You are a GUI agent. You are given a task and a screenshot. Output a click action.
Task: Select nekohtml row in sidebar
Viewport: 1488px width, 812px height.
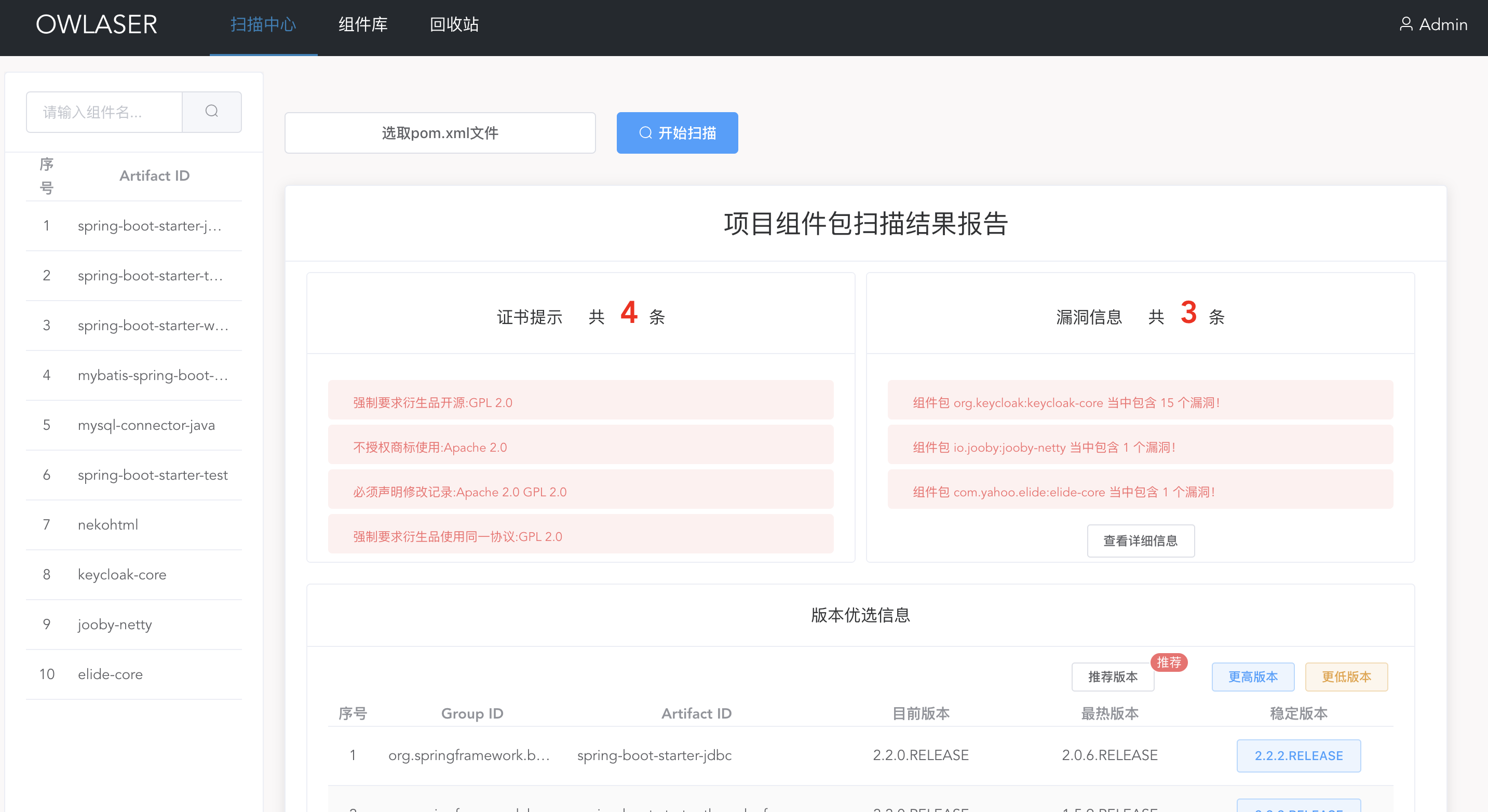[x=108, y=524]
